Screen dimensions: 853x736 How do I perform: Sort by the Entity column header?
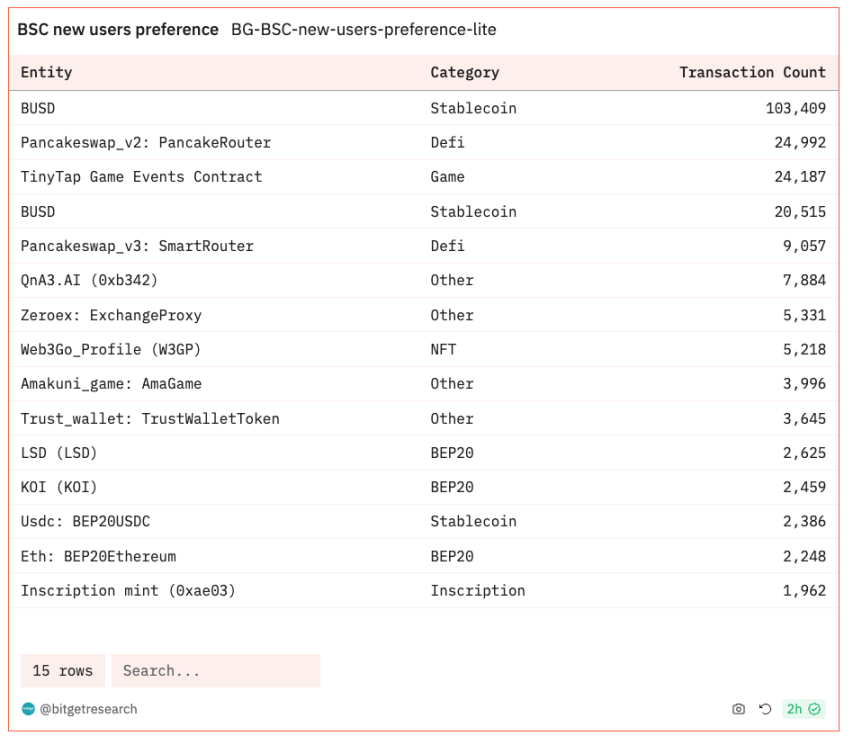pyautogui.click(x=46, y=72)
